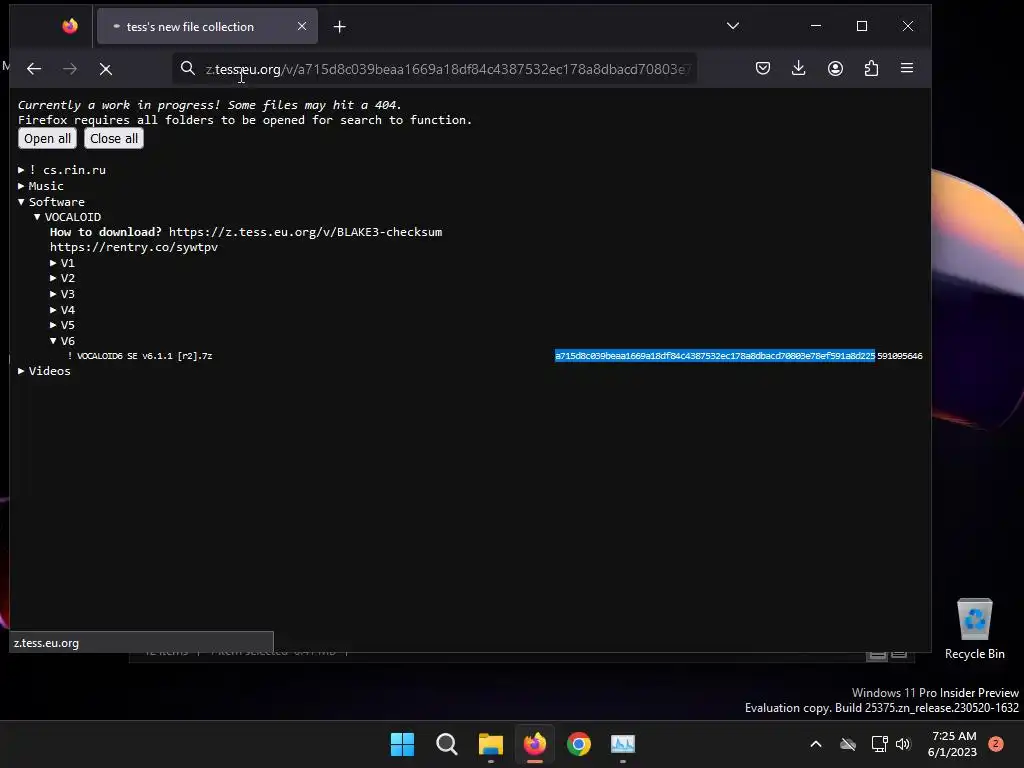This screenshot has height=768, width=1024.
Task: Expand the V5 folder
Action: click(x=63, y=325)
